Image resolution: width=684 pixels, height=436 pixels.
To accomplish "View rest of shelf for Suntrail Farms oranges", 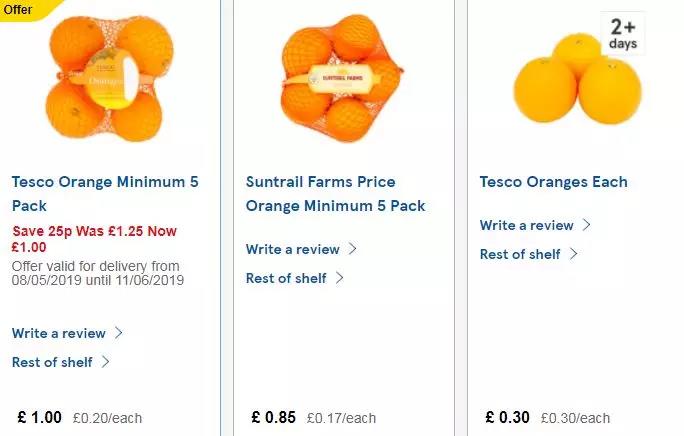I will point(286,278).
